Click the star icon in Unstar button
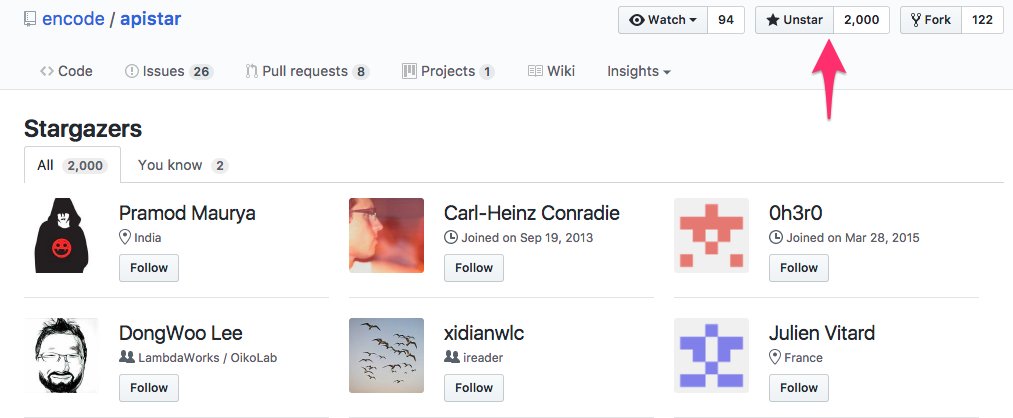Screen dimensions: 1013x418 point(773,20)
